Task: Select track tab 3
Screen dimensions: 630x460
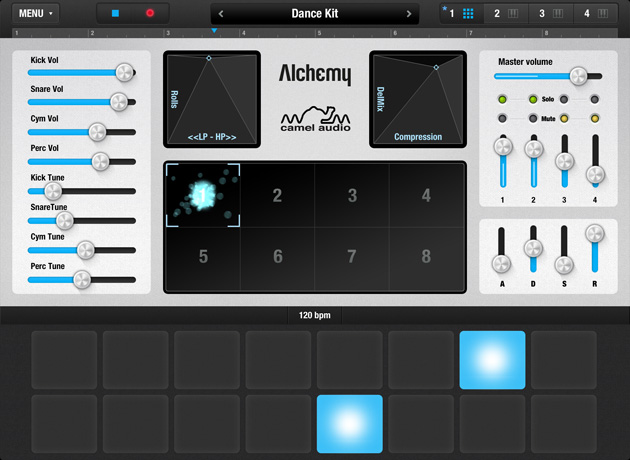Action: point(551,14)
